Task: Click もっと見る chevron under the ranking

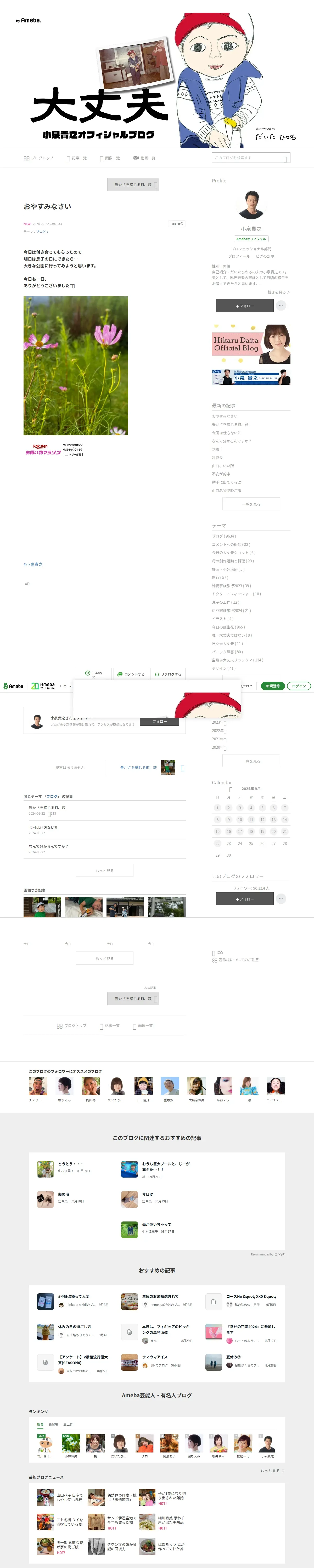Action: point(273,1471)
